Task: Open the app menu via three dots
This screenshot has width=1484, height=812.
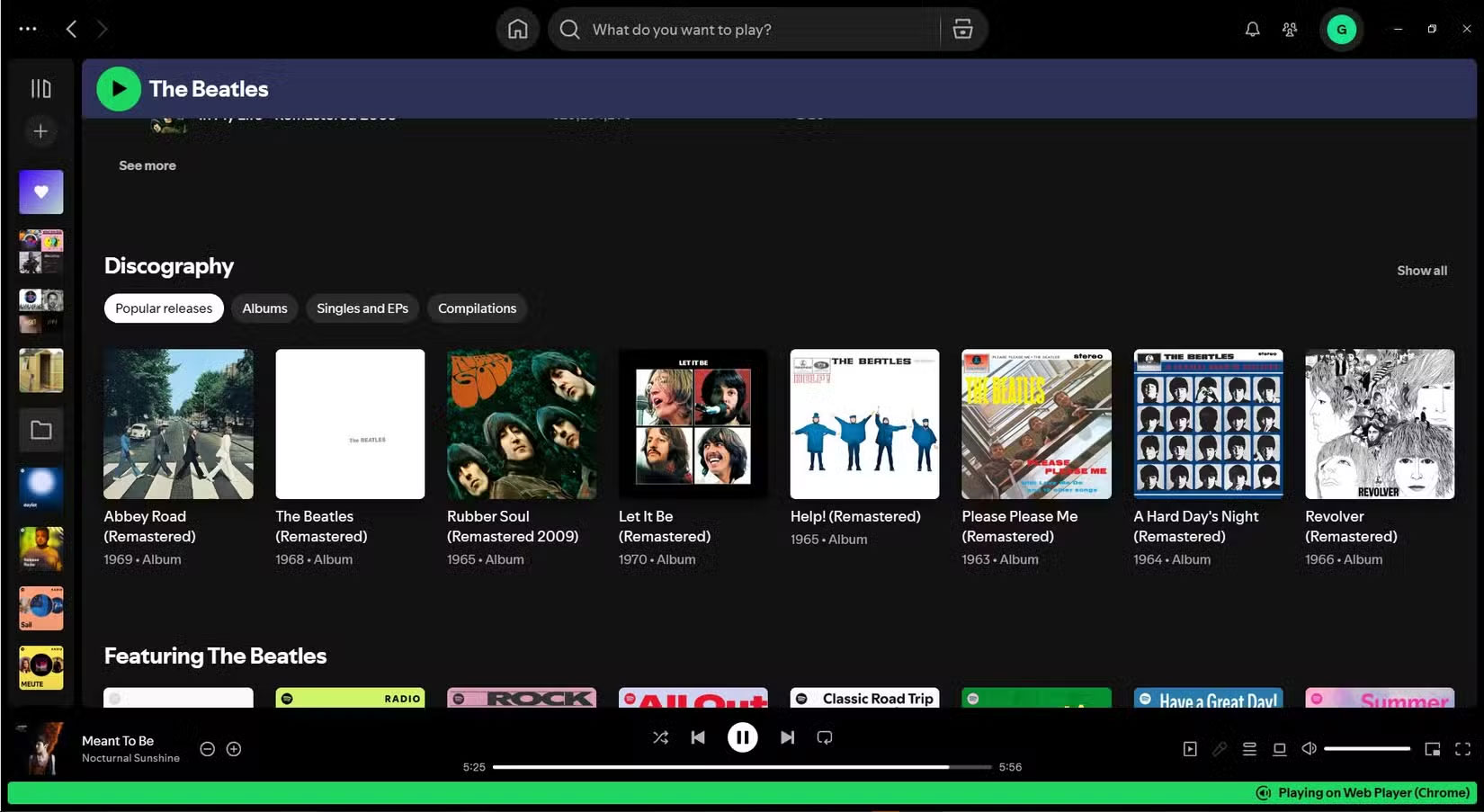Action: [x=28, y=28]
